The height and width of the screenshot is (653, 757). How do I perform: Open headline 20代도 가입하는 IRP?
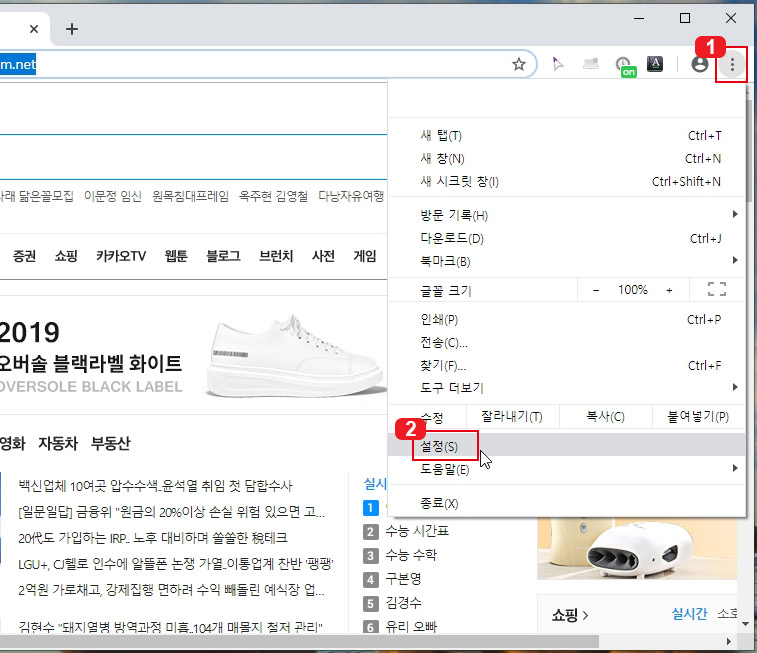tap(153, 538)
